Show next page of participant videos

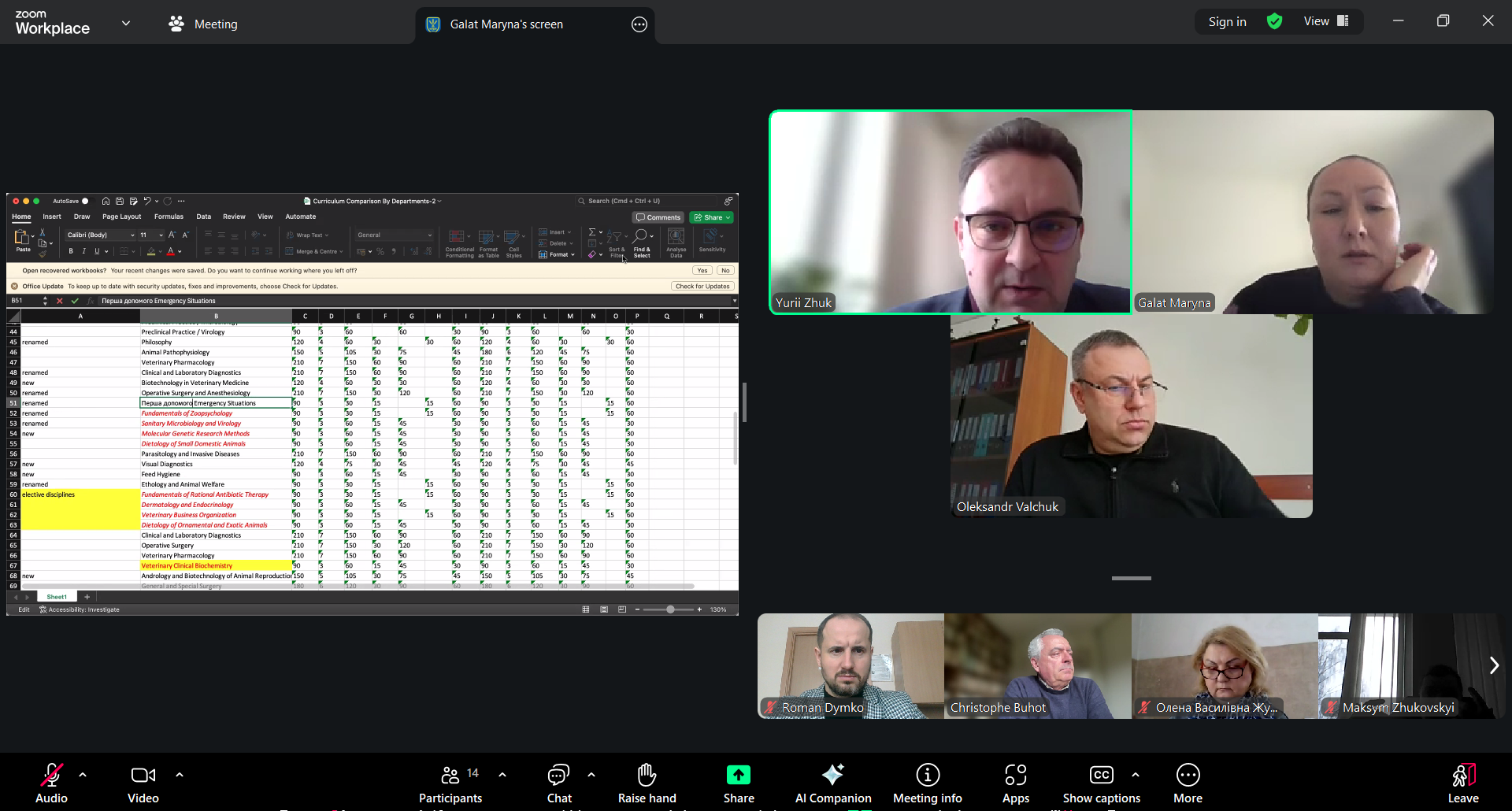[1494, 665]
